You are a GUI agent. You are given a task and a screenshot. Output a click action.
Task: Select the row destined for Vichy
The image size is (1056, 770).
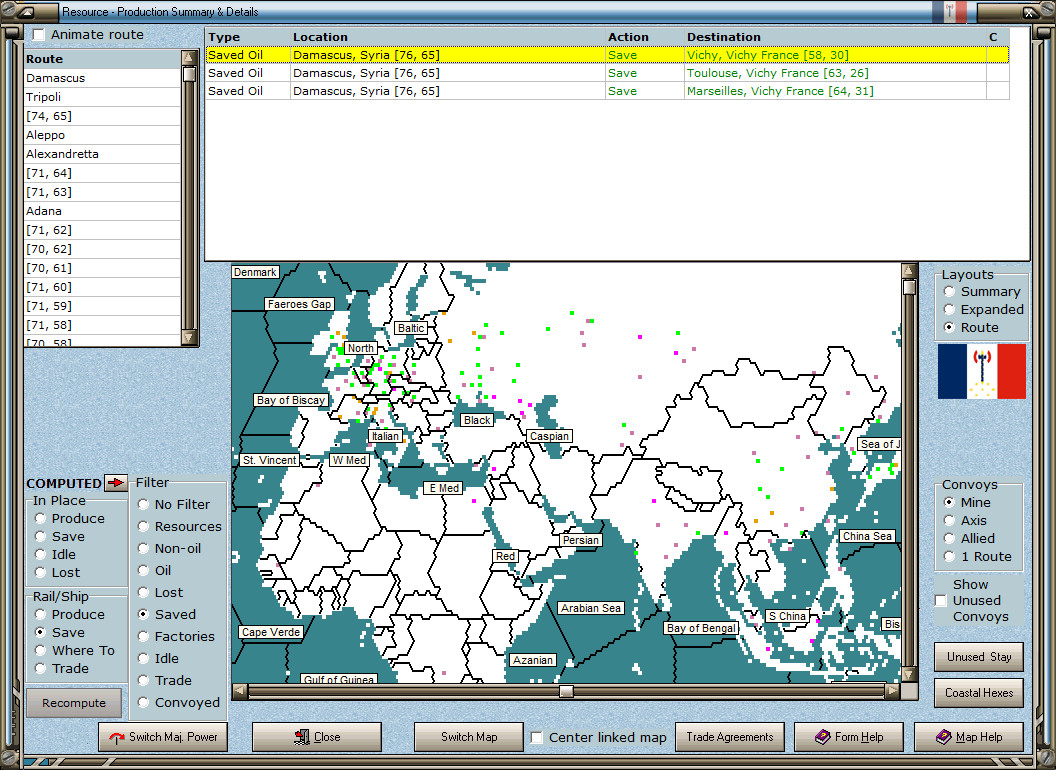pos(607,55)
